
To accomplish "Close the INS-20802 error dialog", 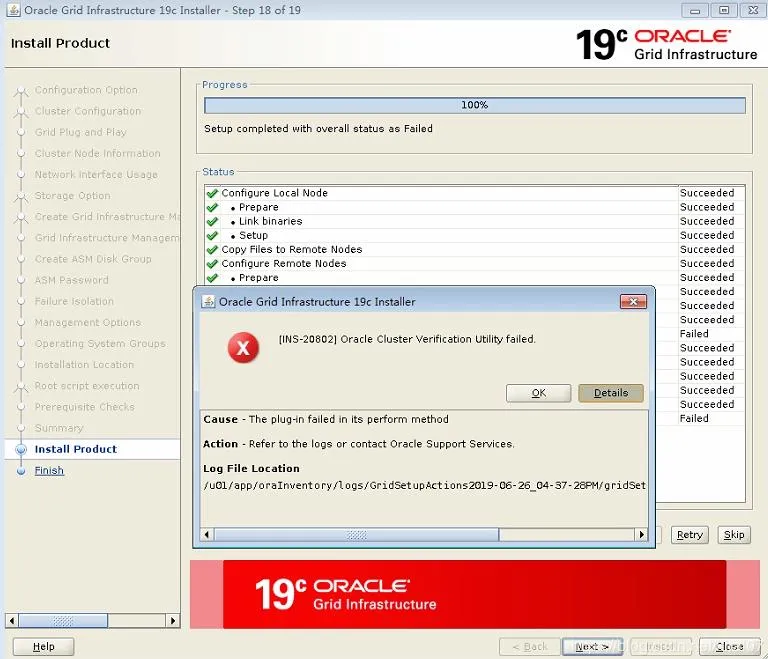I will click(x=633, y=302).
